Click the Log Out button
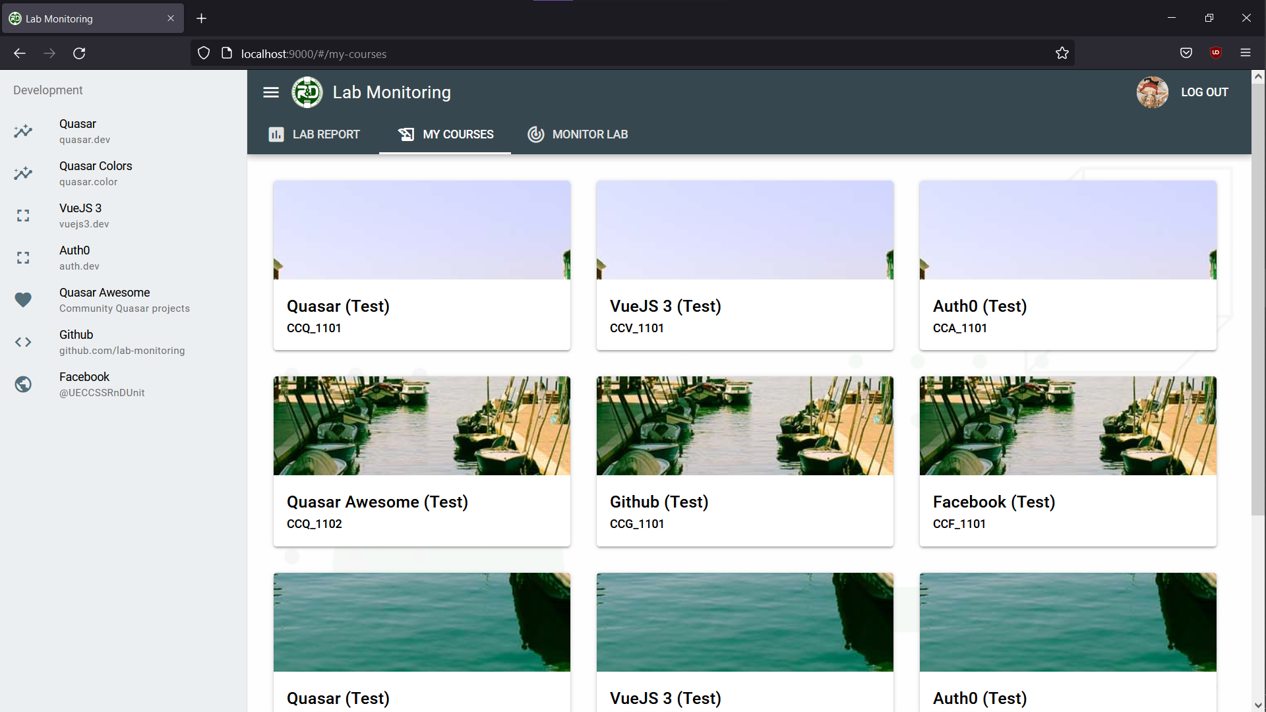 [x=1204, y=92]
